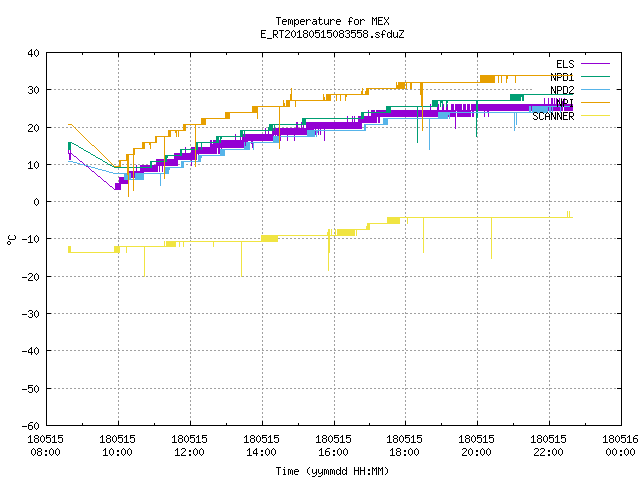Screen dimensions: 640x480
Task: Click the chart title 'Temperature for MEX'
Action: click(332, 21)
